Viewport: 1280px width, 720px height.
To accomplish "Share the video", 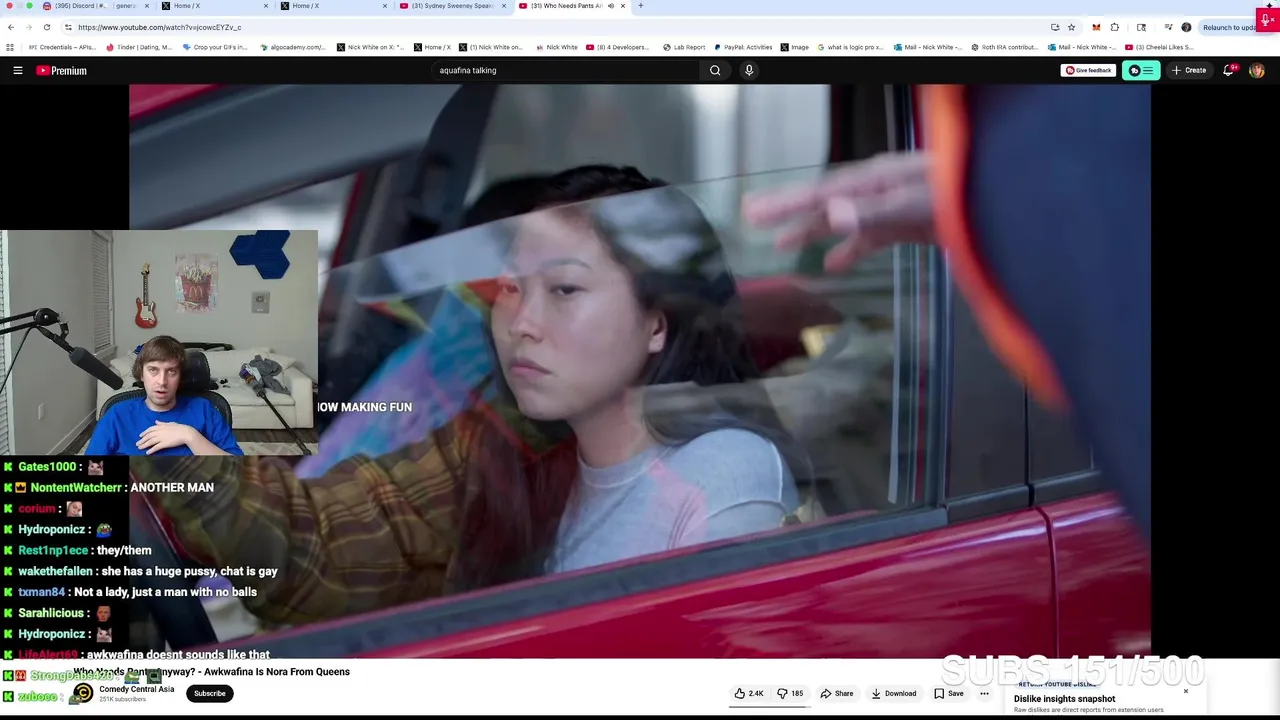I will (837, 693).
